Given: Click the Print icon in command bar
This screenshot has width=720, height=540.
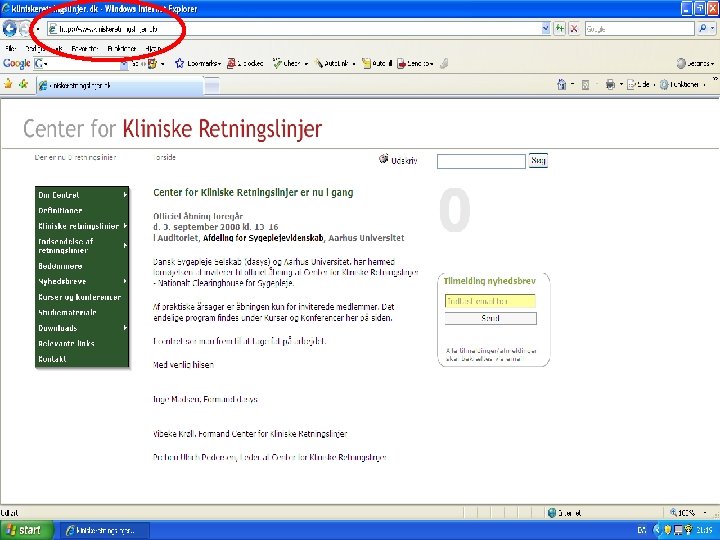Looking at the screenshot, I should [610, 84].
